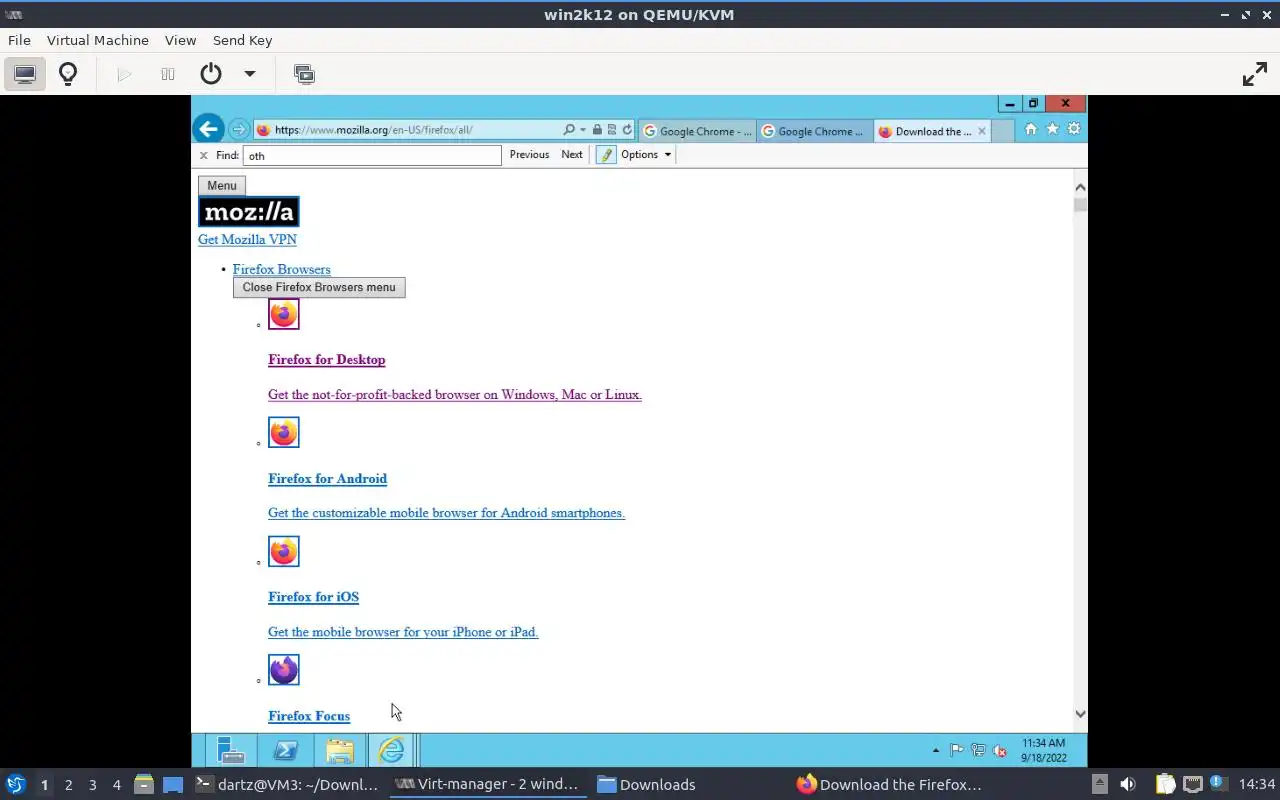Click Previous in the Find bar
The image size is (1280, 800).
(529, 155)
